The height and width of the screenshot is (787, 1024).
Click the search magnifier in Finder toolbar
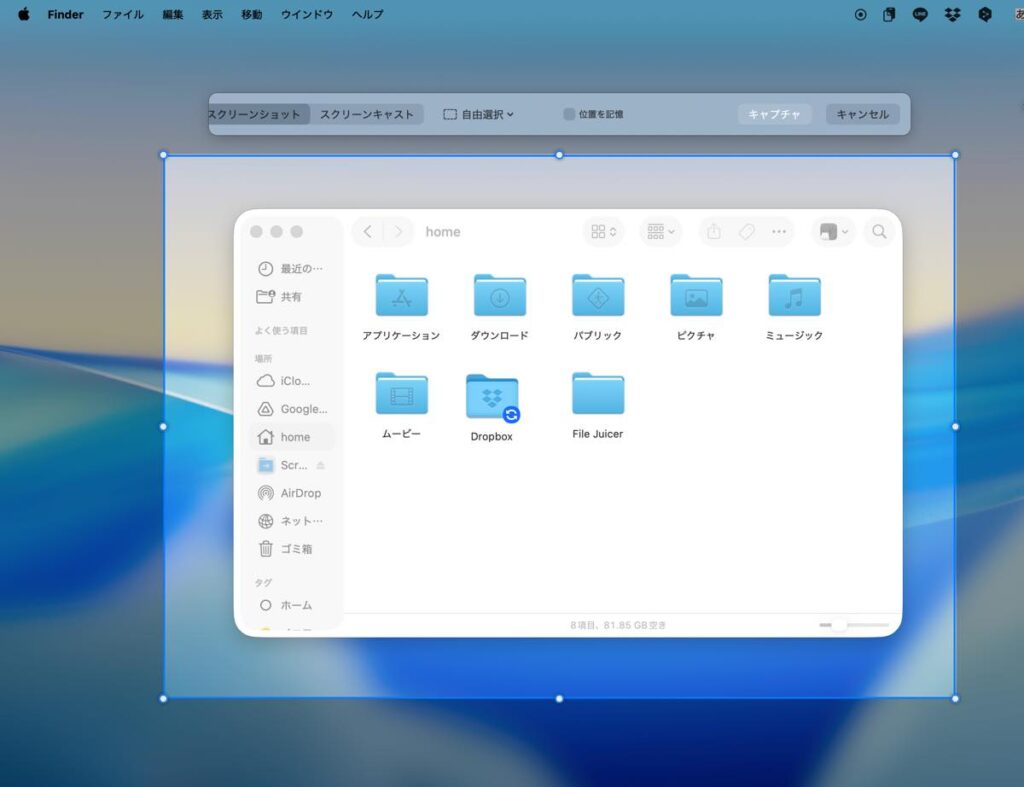click(879, 232)
